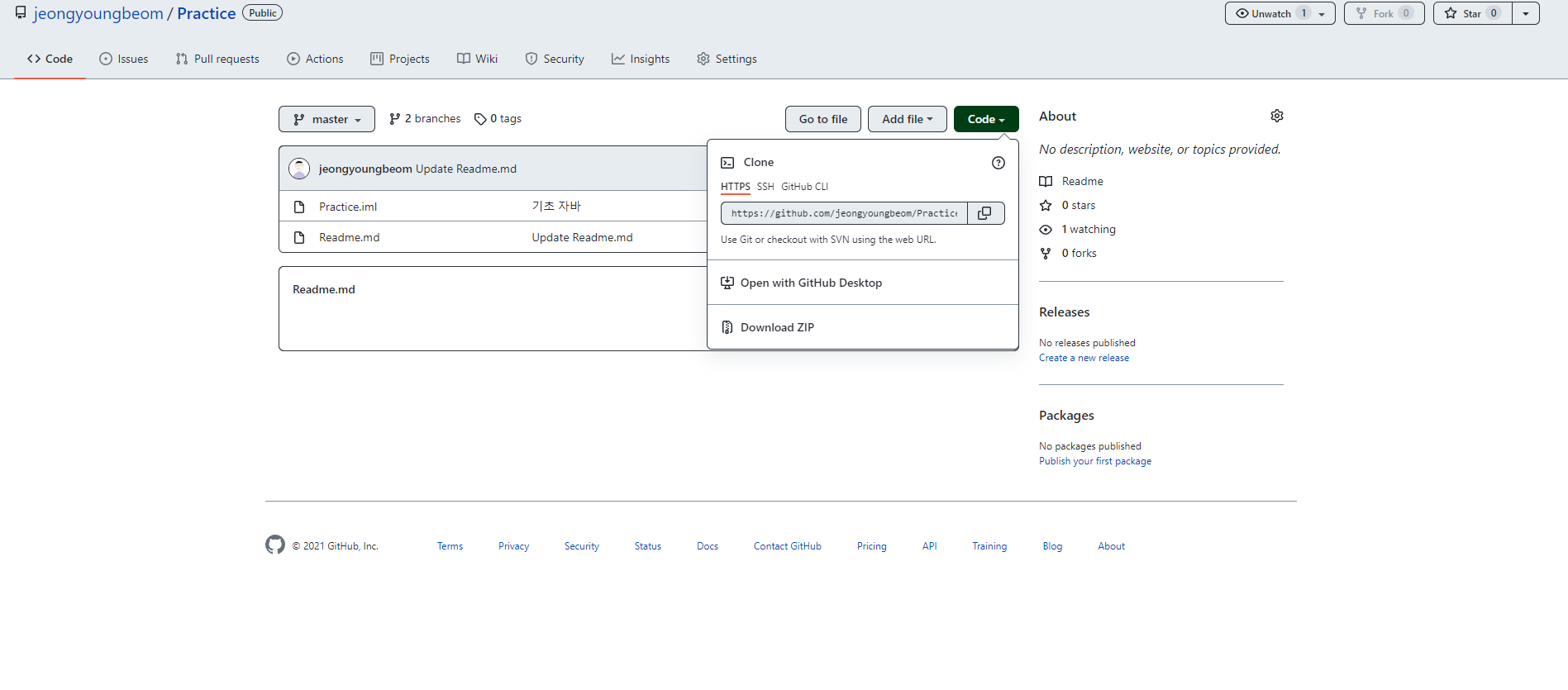
Task: Click the desktop icon beside Open with GitHub Desktop
Action: [x=727, y=283]
